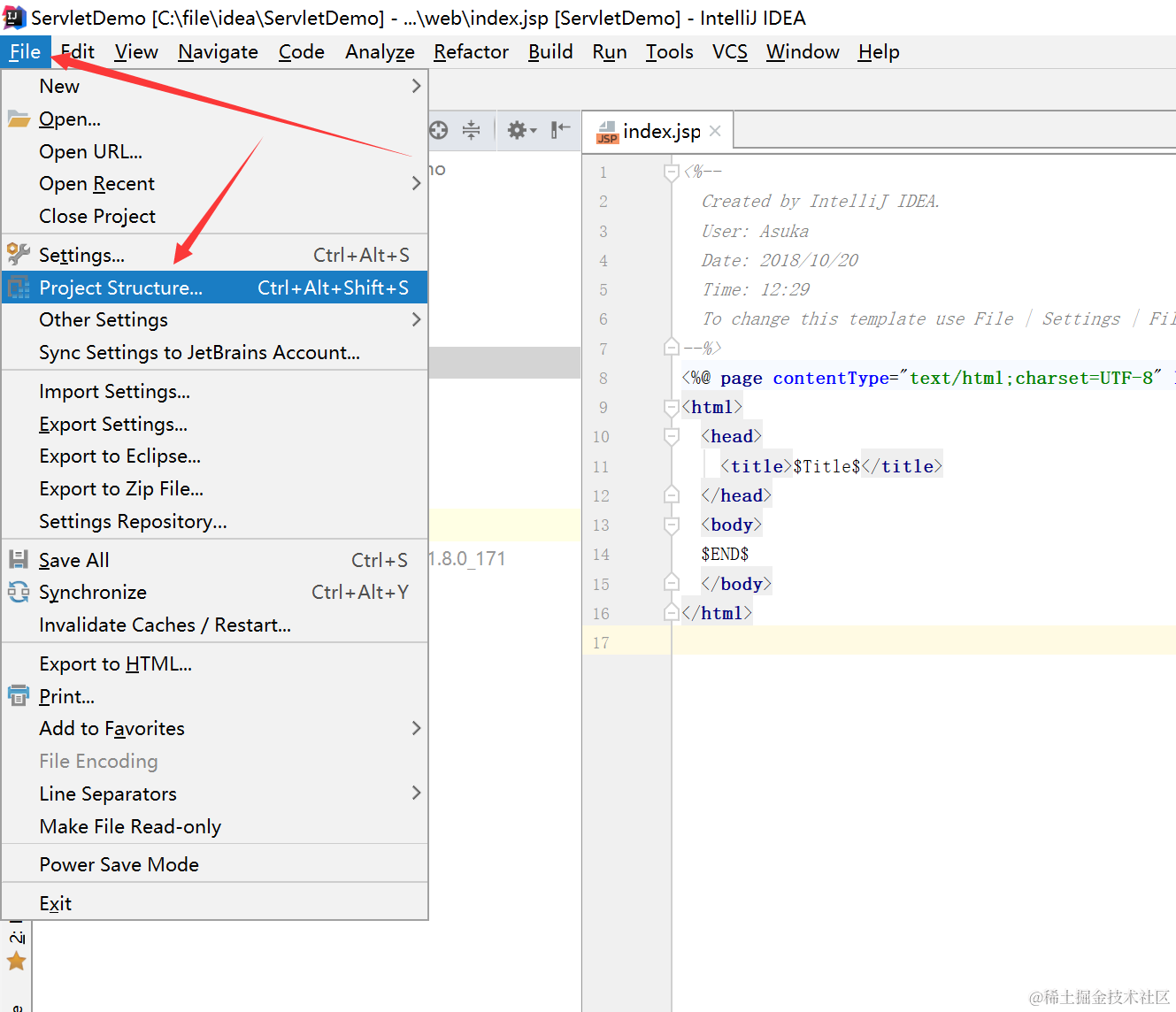Click the Project Structure icon
1176x1012 pixels.
pyautogui.click(x=19, y=287)
